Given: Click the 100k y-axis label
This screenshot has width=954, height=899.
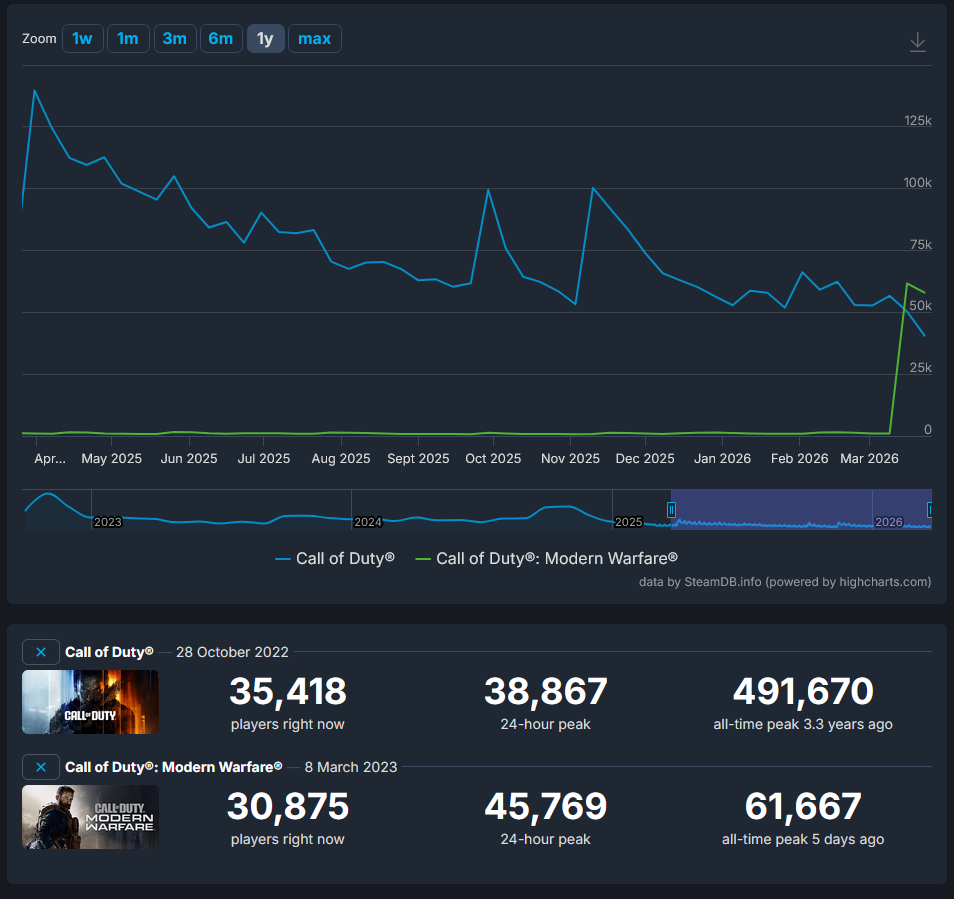Looking at the screenshot, I should [917, 182].
